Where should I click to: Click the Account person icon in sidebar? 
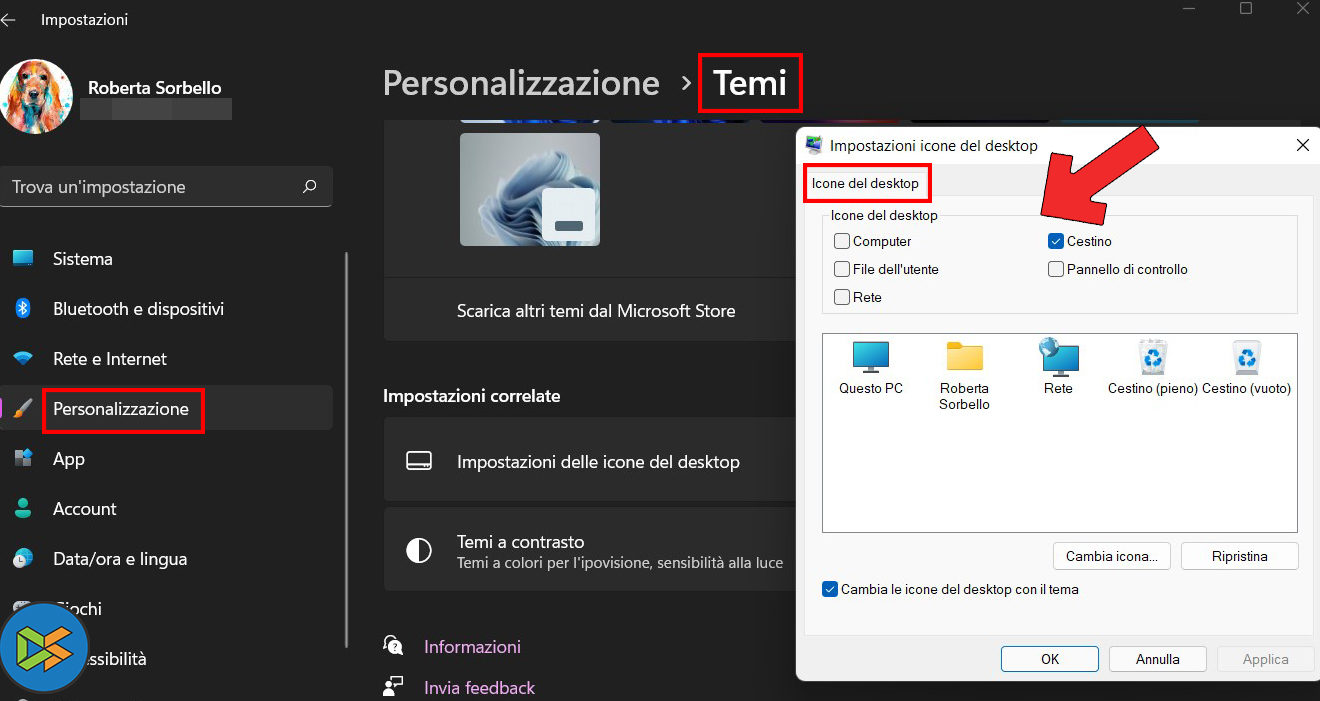click(x=23, y=508)
